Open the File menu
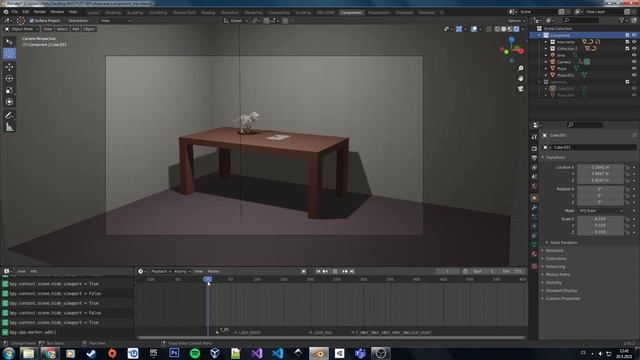640x360 pixels. (15, 12)
